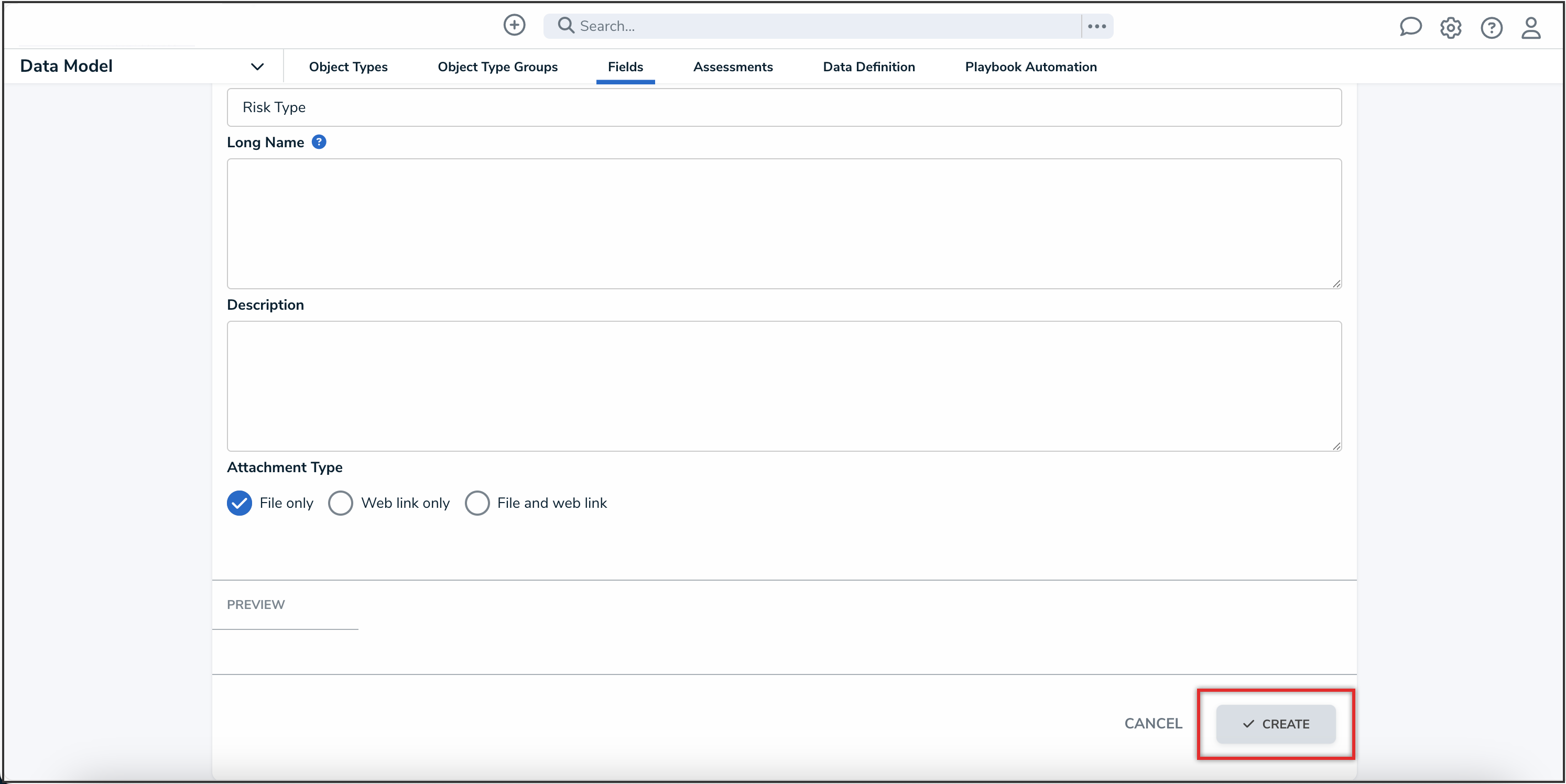
Task: Open the chat bubble icon
Action: (x=1410, y=27)
